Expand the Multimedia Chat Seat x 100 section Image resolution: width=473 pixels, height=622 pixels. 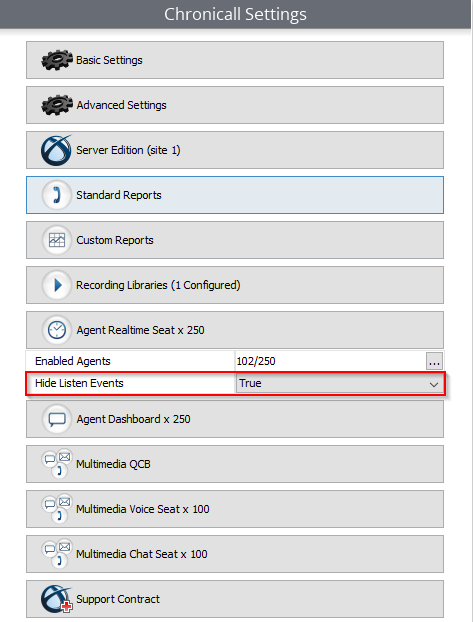[235, 554]
